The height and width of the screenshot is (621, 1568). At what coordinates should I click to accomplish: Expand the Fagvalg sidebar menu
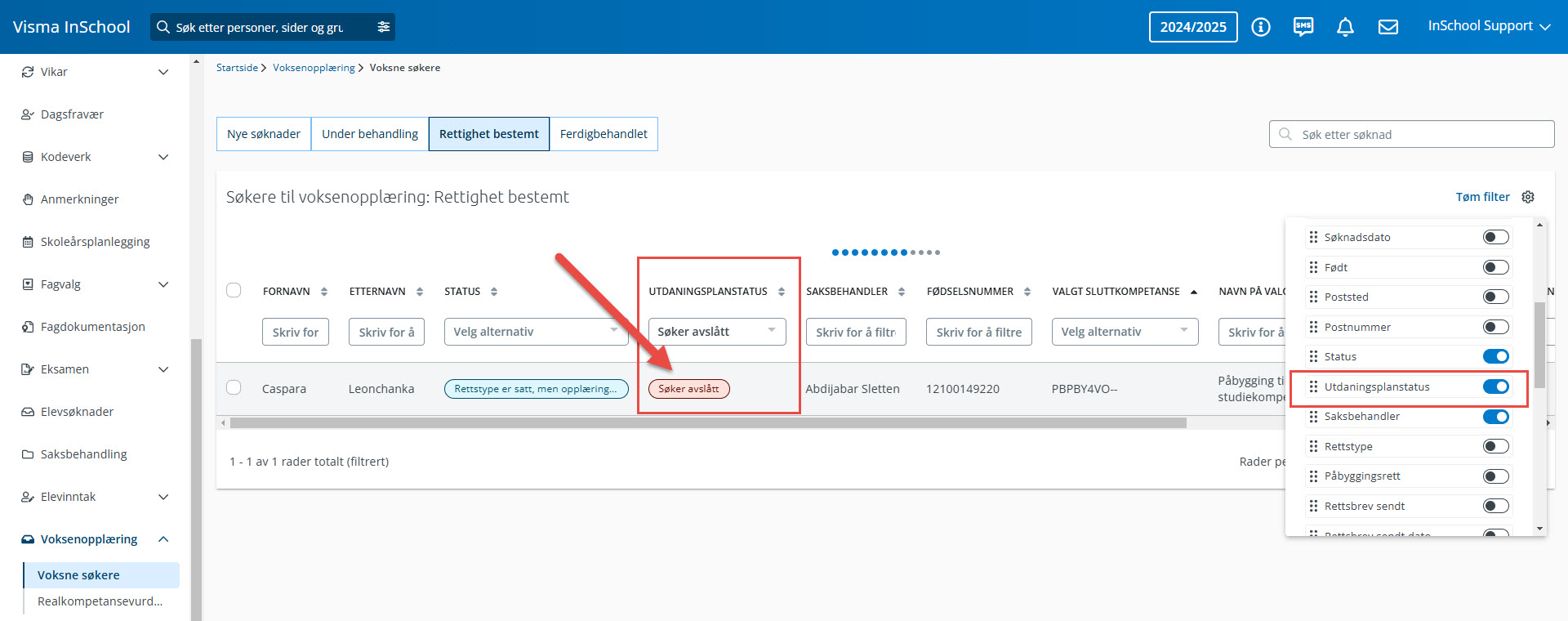click(x=163, y=284)
